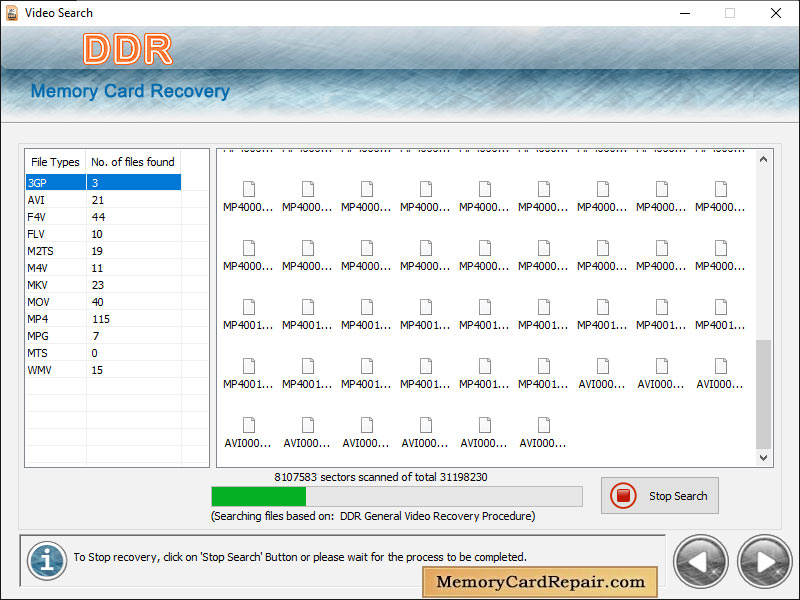Select the MP4 file type row
The width and height of the screenshot is (800, 600).
(103, 319)
